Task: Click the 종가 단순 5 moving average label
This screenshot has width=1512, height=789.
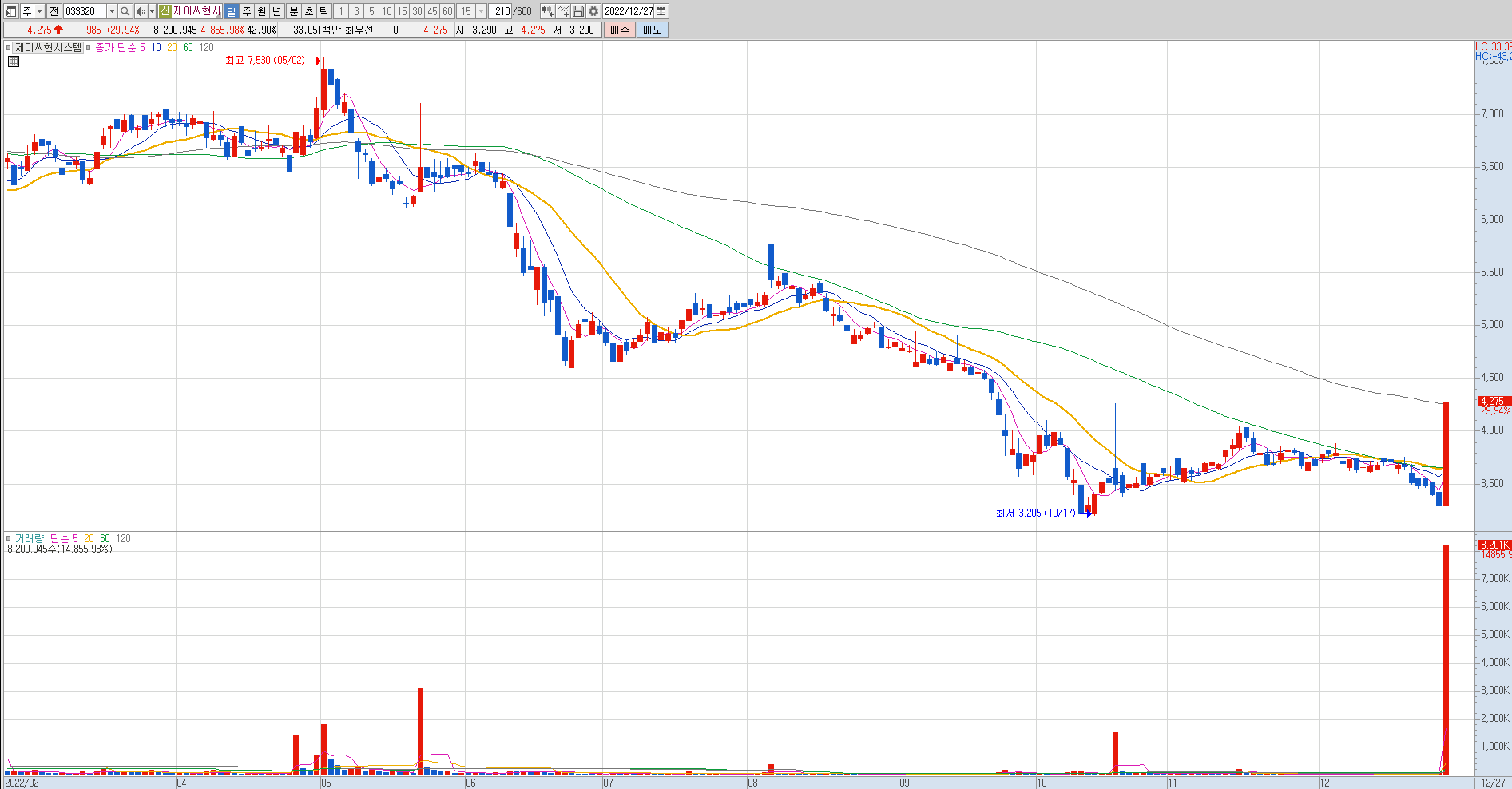Action: [x=121, y=48]
